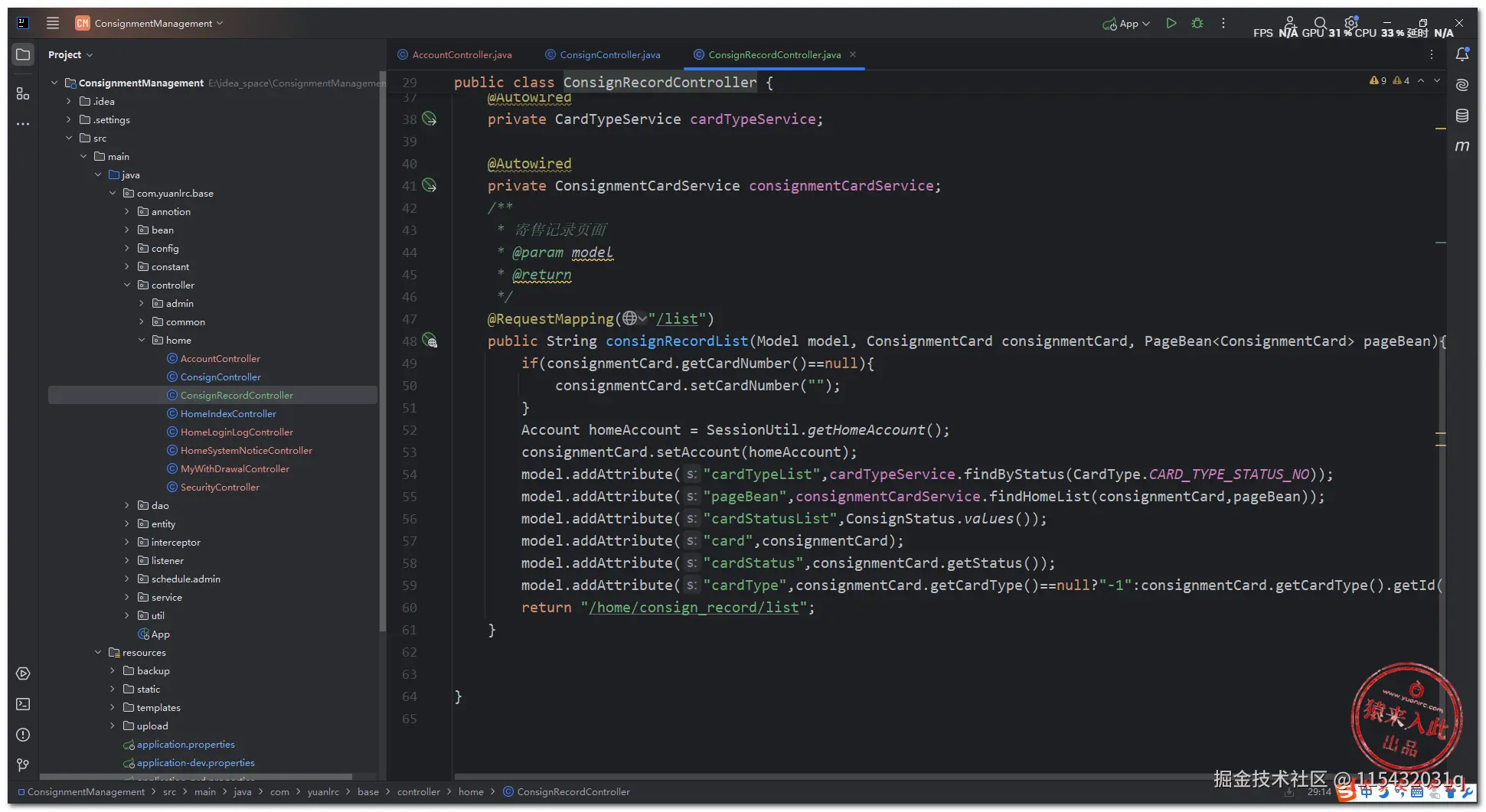Open HomeIndexController in project tree
Viewport: 1486px width, 812px height.
pyautogui.click(x=228, y=413)
